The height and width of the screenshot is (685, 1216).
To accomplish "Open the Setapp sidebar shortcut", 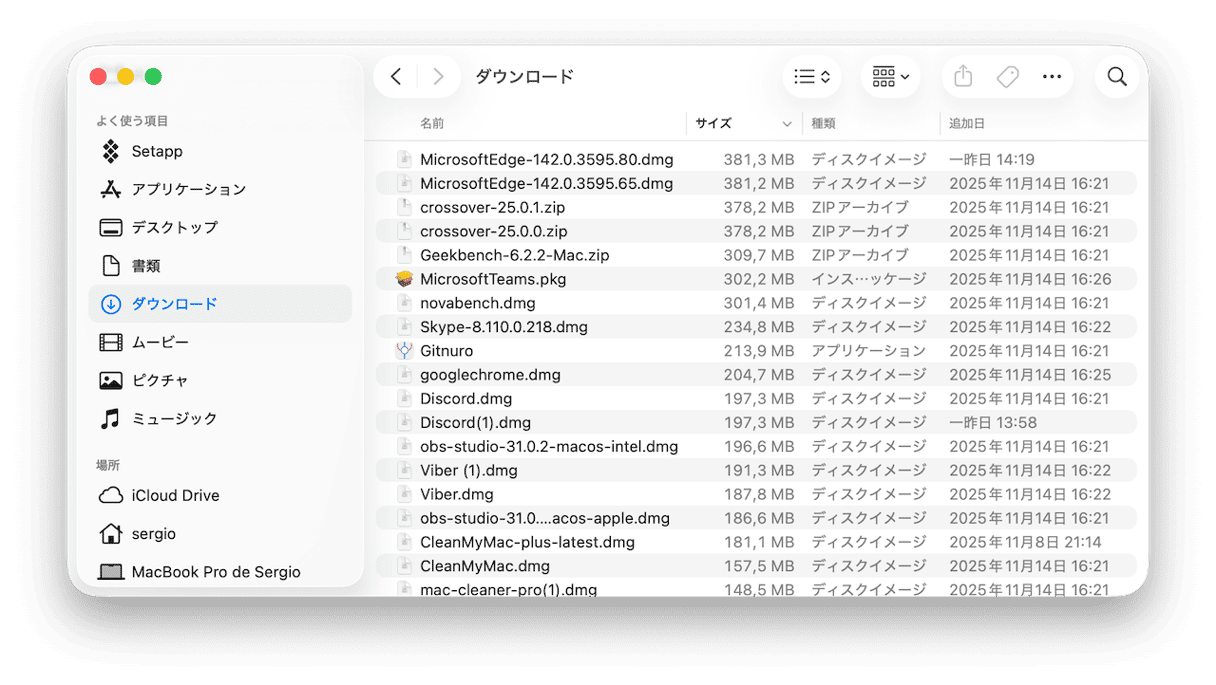I will [x=156, y=151].
